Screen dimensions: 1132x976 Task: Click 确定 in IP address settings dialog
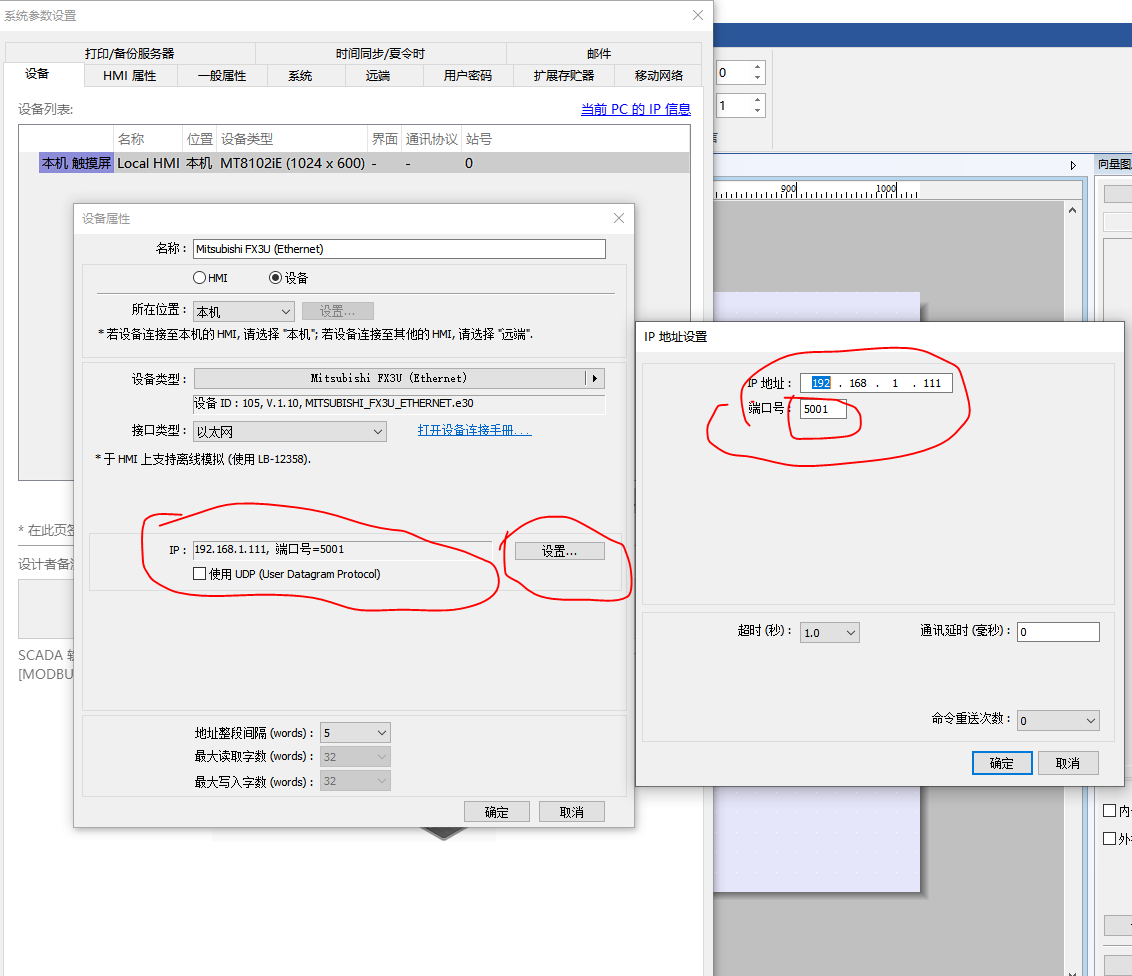(1001, 763)
